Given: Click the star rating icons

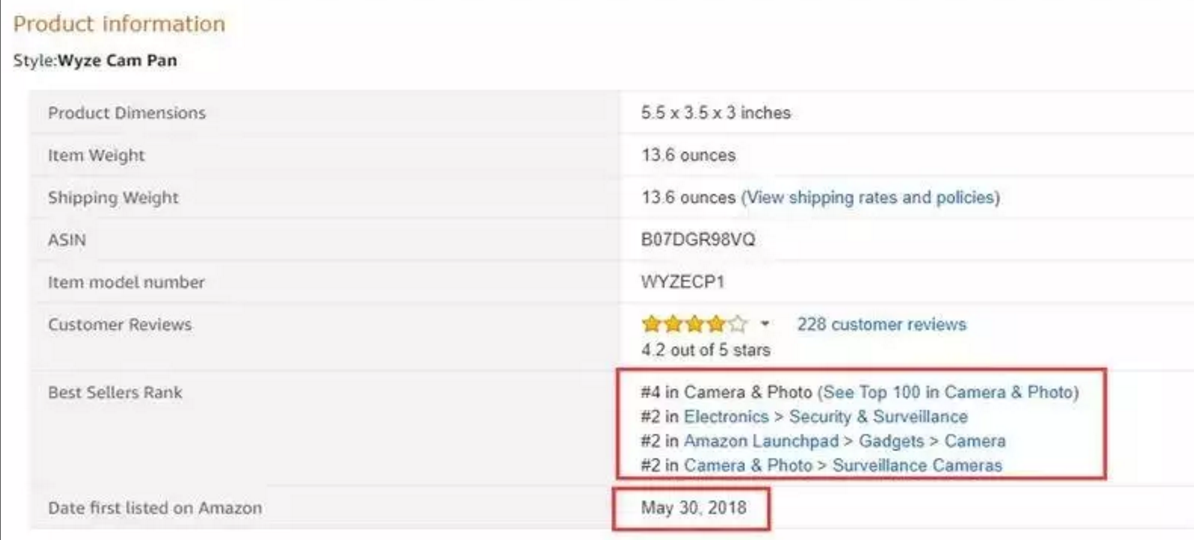Looking at the screenshot, I should 694,324.
